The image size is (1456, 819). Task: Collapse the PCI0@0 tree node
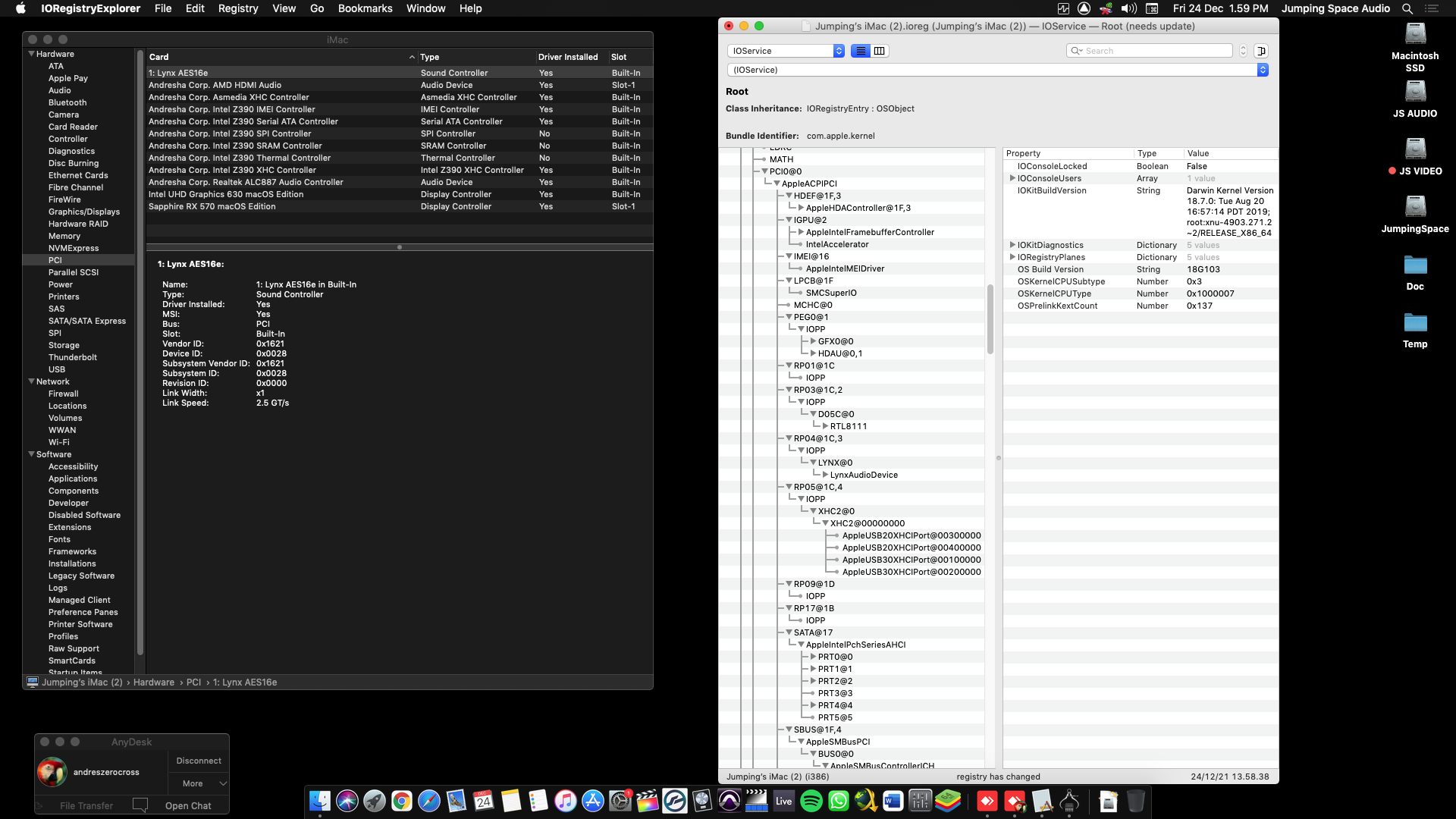click(764, 171)
